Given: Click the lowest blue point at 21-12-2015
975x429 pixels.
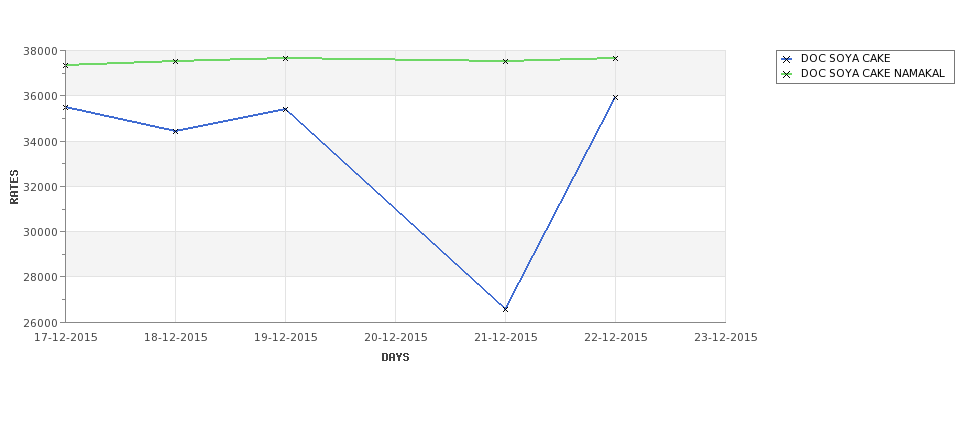Looking at the screenshot, I should [x=506, y=309].
